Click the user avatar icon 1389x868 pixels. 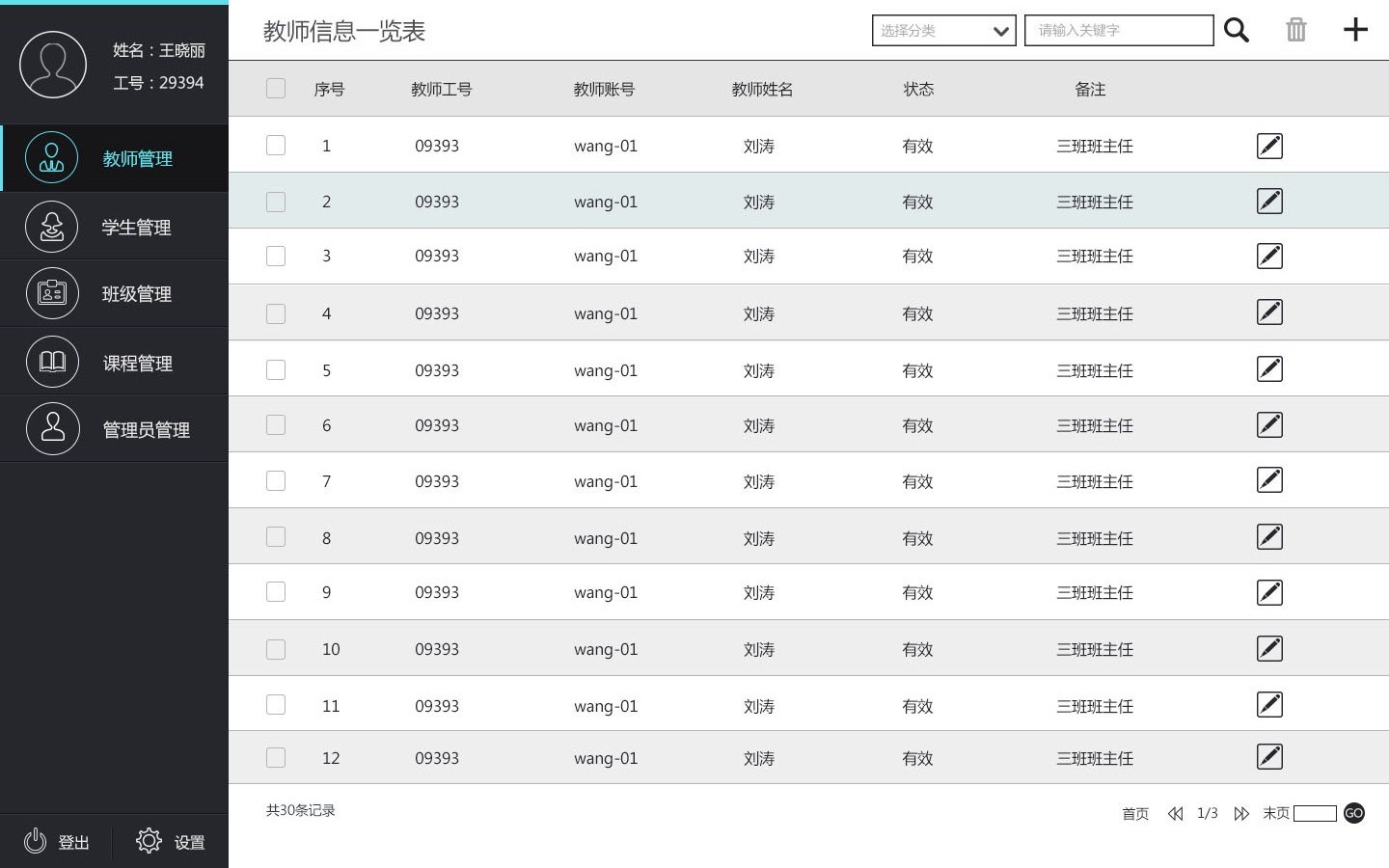coord(53,65)
